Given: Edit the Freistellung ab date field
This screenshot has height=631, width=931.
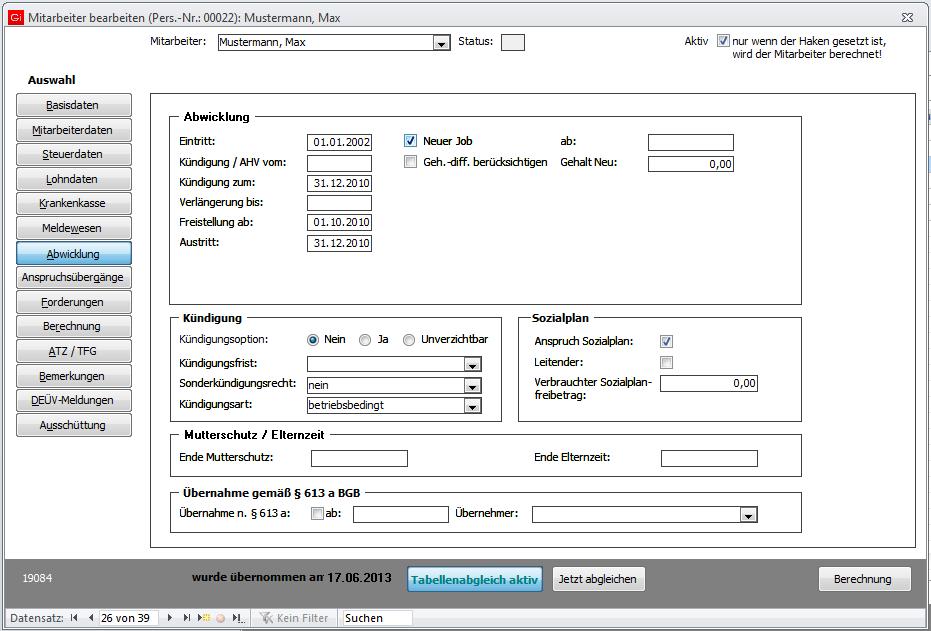Looking at the screenshot, I should (x=340, y=223).
